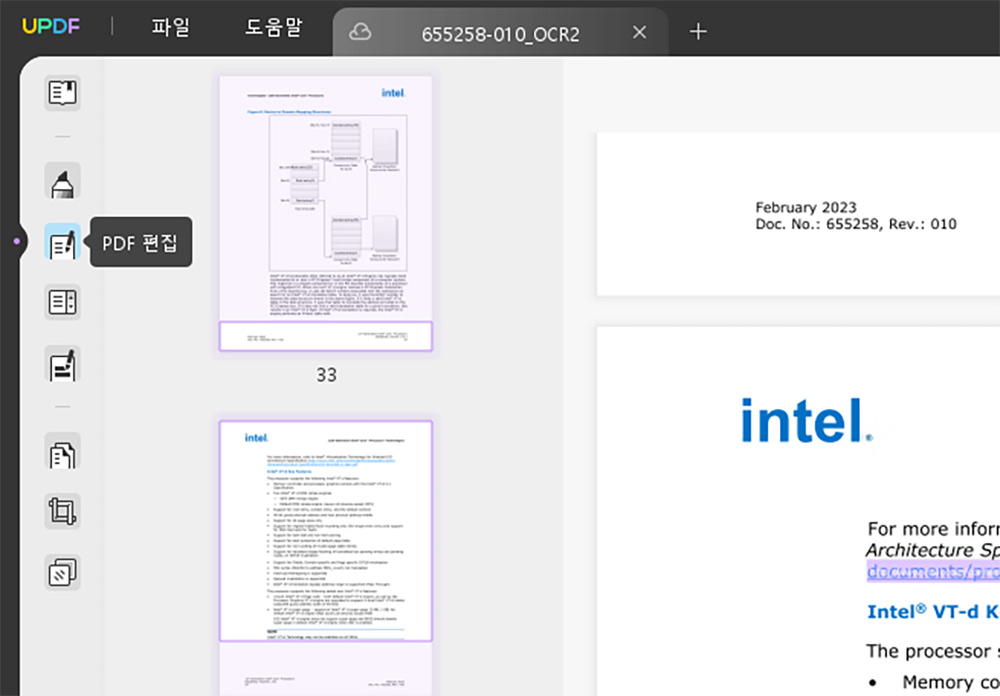Click the Doc. No.: 655258 text line
The image size is (1000, 696).
[x=856, y=224]
